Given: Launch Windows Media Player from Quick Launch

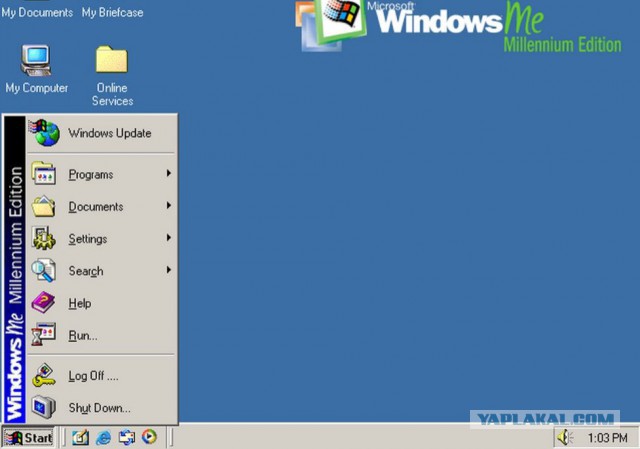Looking at the screenshot, I should pos(149,437).
